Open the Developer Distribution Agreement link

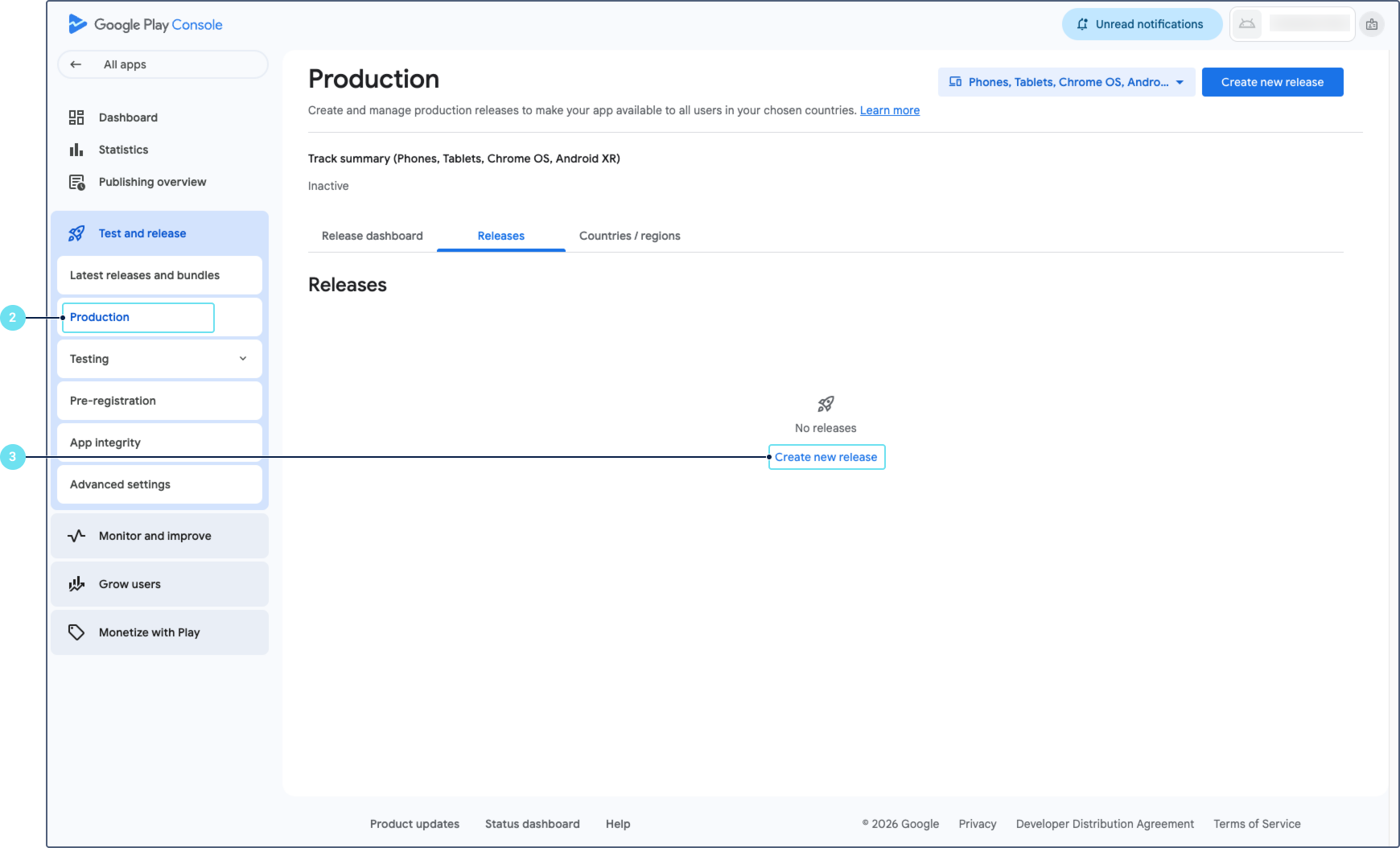1105,824
